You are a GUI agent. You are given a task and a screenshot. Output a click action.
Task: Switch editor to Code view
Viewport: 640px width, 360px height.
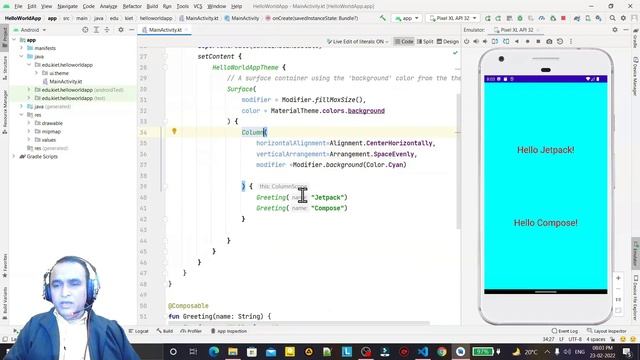coord(404,41)
